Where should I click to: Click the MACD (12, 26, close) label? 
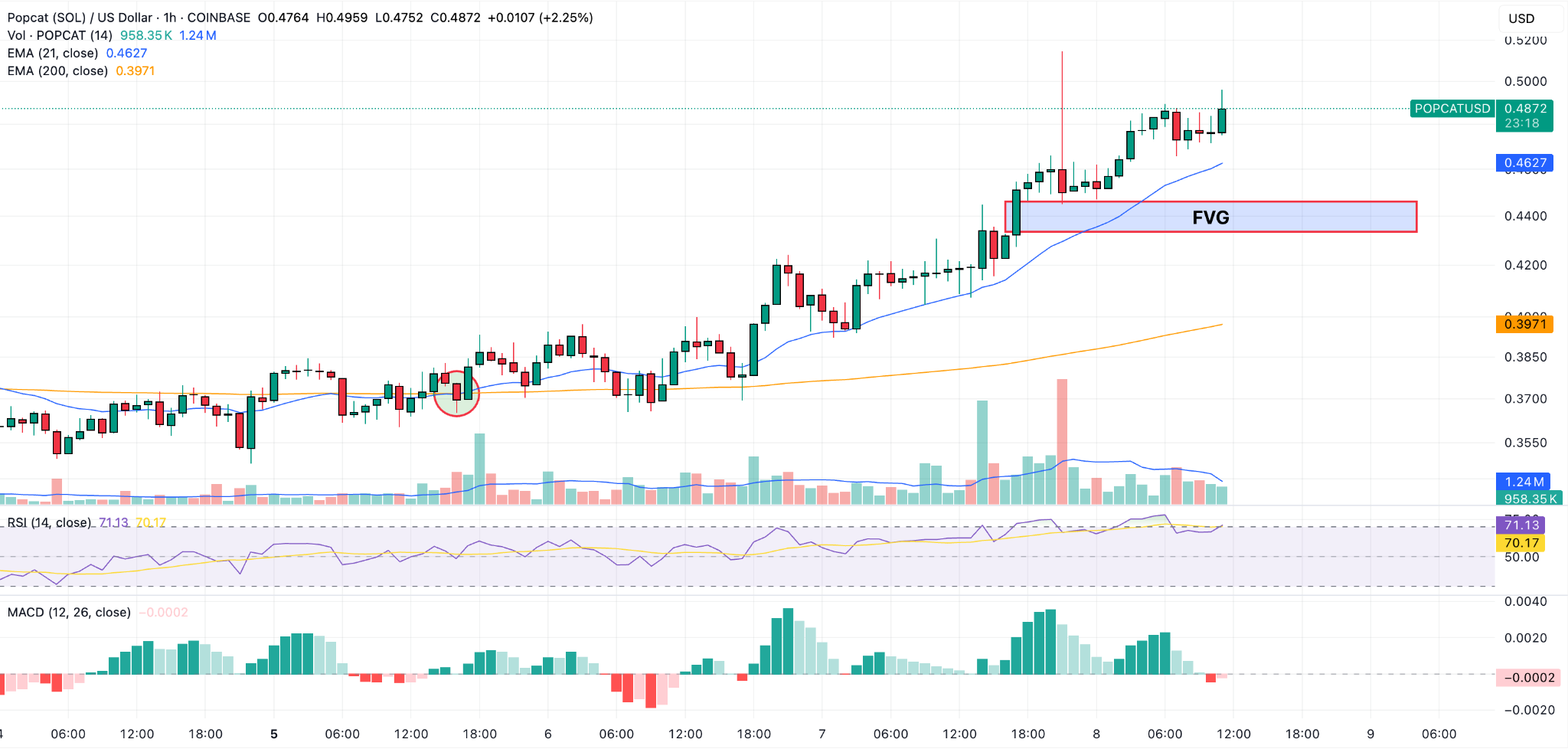click(69, 612)
